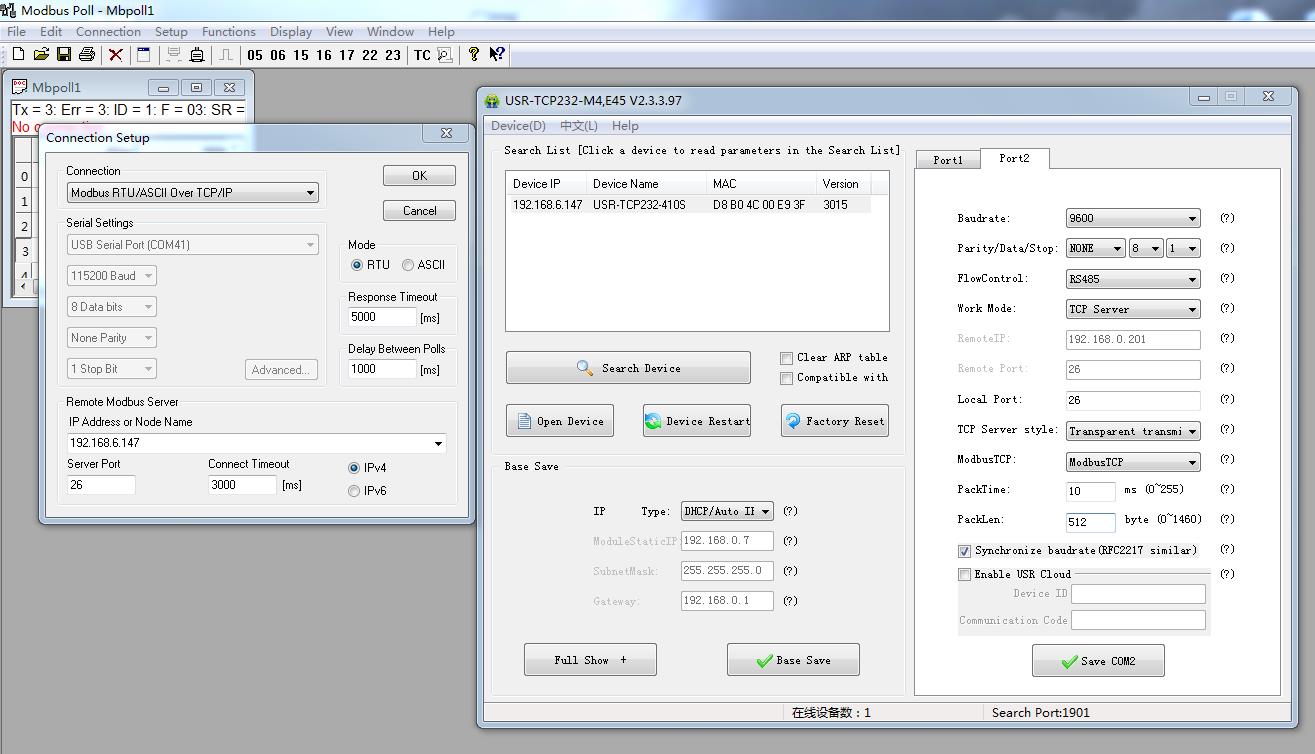This screenshot has width=1315, height=754.
Task: Click Cancel in Connection Setup
Action: [x=419, y=210]
